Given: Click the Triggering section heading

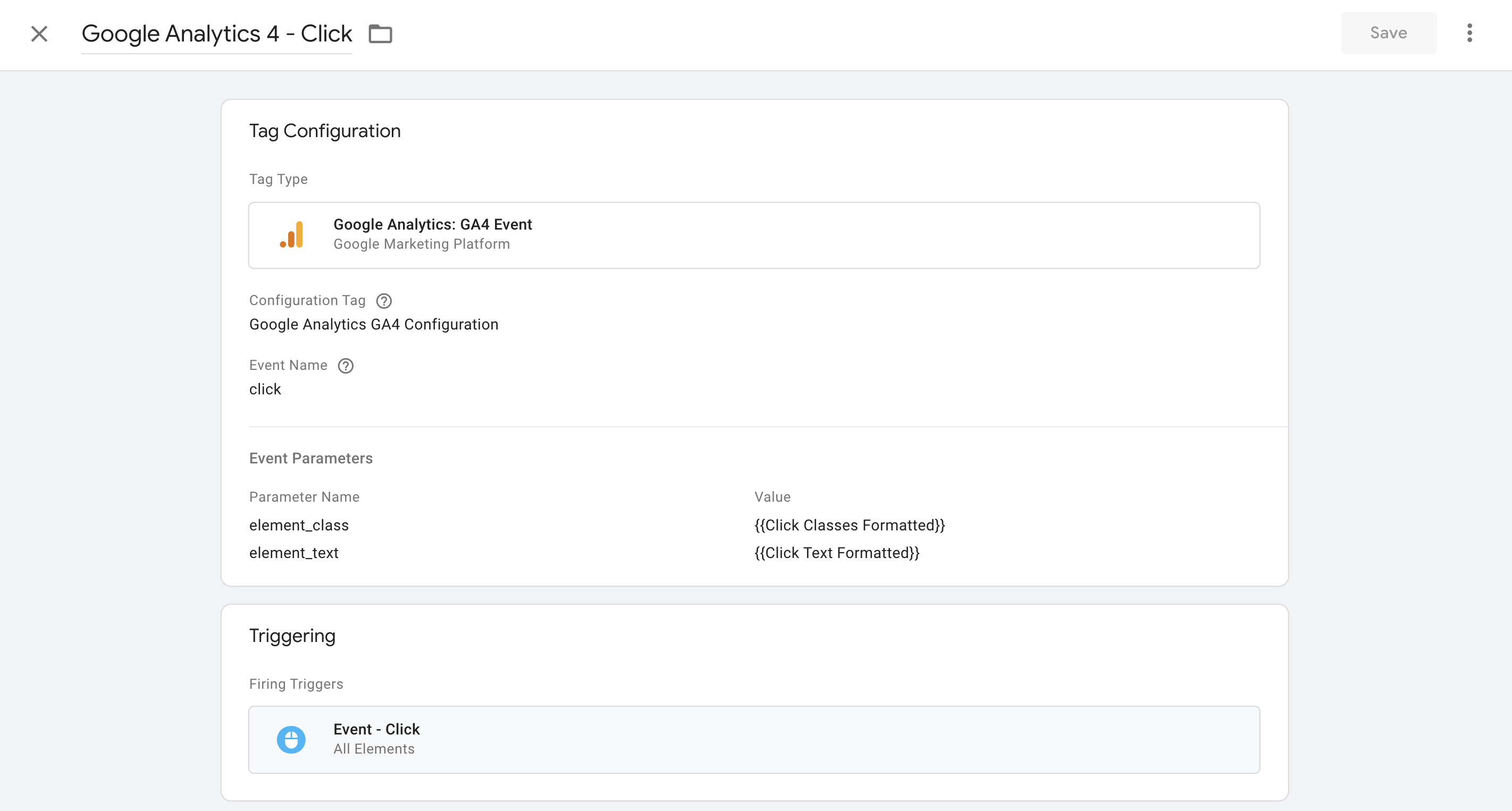Looking at the screenshot, I should click(292, 636).
